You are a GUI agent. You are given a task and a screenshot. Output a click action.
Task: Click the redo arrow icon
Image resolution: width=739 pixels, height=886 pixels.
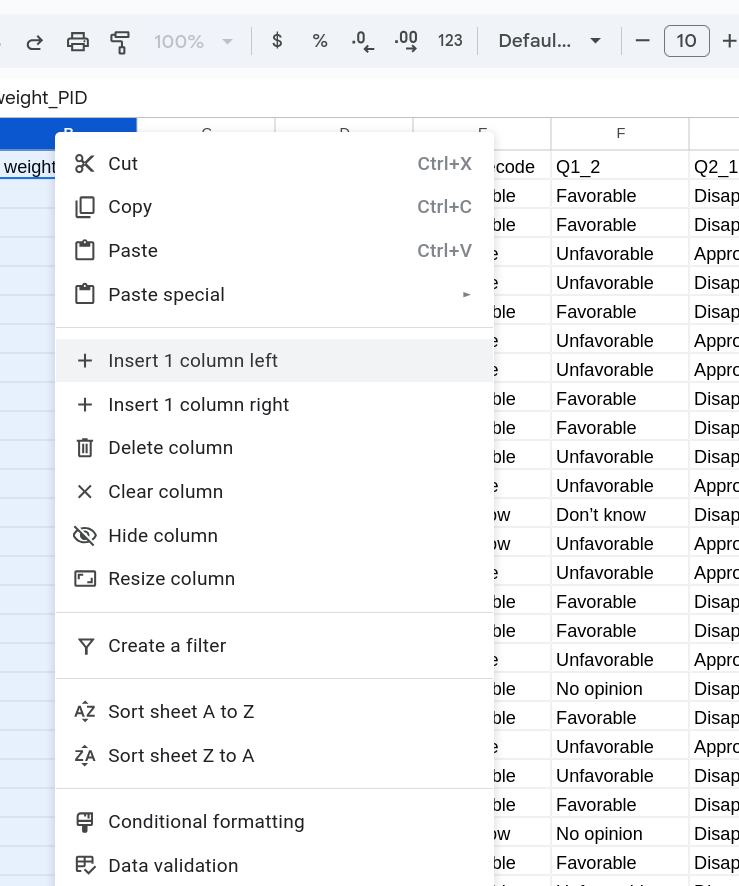click(34, 41)
